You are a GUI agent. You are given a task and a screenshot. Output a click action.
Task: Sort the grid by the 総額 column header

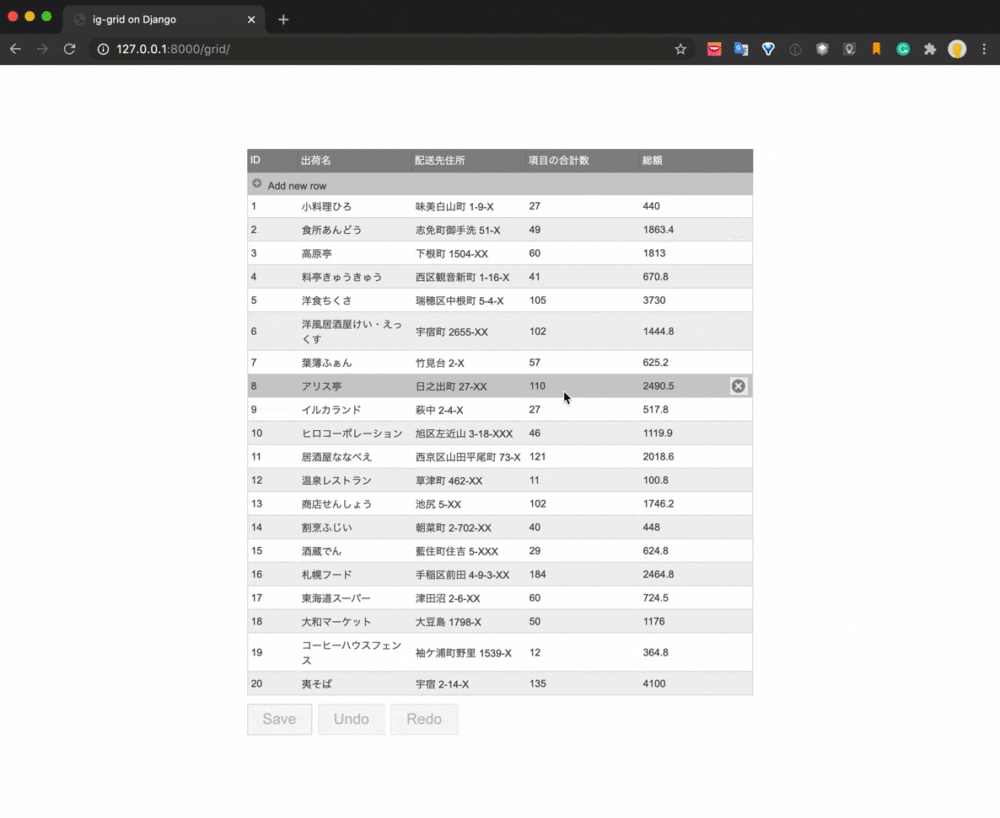(x=652, y=160)
